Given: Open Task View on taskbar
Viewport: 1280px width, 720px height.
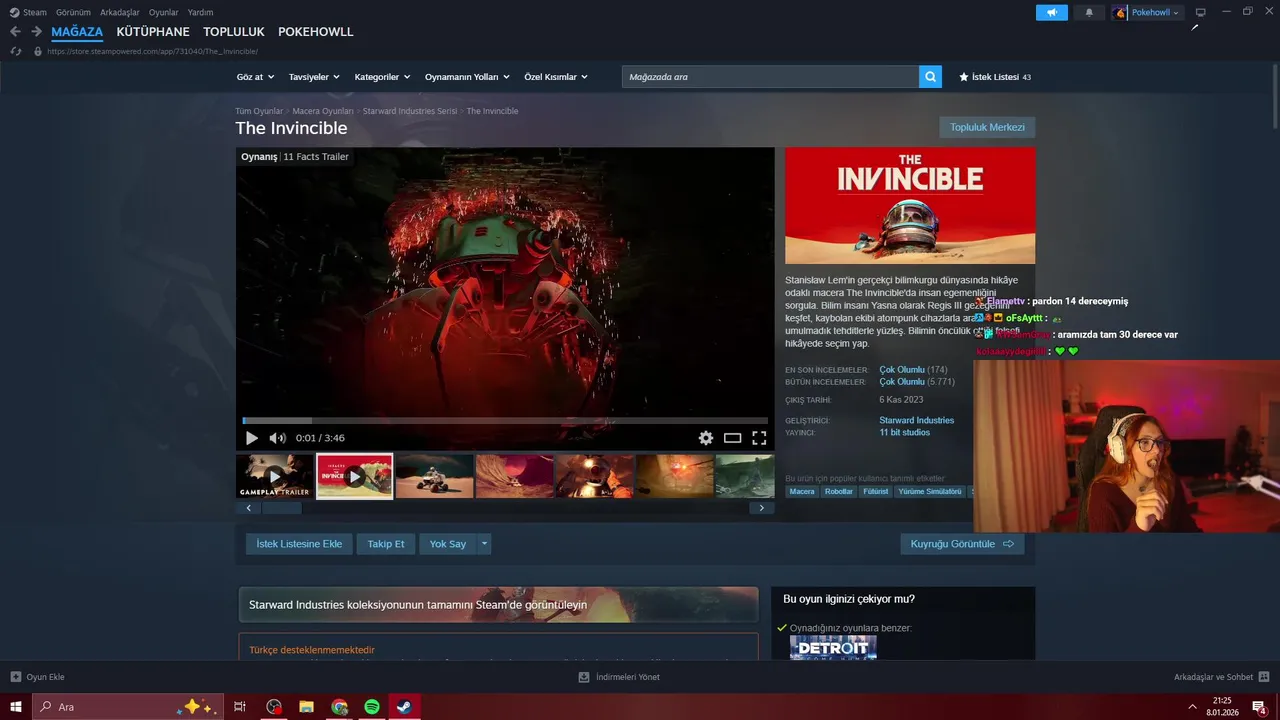Looking at the screenshot, I should (240, 707).
